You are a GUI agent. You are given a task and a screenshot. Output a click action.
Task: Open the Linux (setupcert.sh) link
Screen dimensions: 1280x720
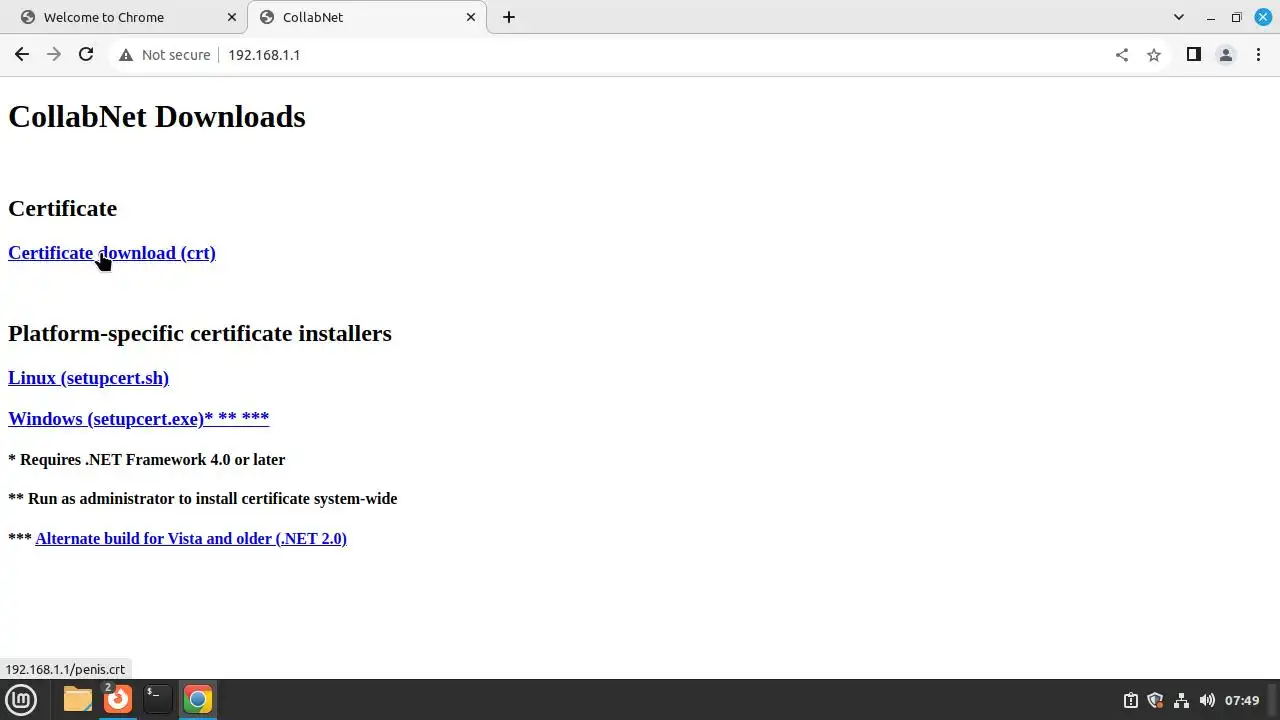(x=88, y=378)
